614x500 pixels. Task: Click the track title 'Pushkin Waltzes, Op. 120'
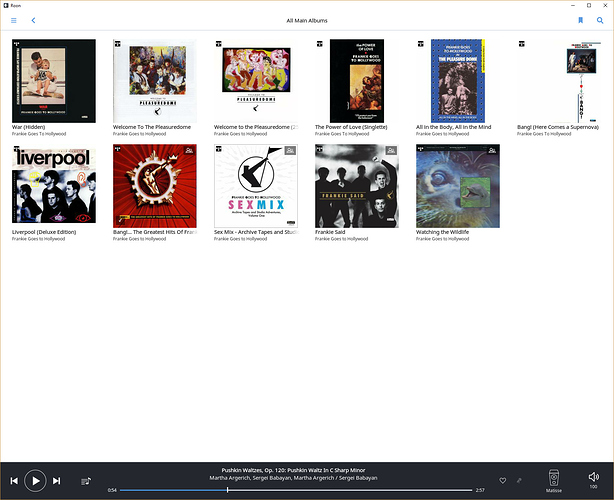click(x=293, y=470)
